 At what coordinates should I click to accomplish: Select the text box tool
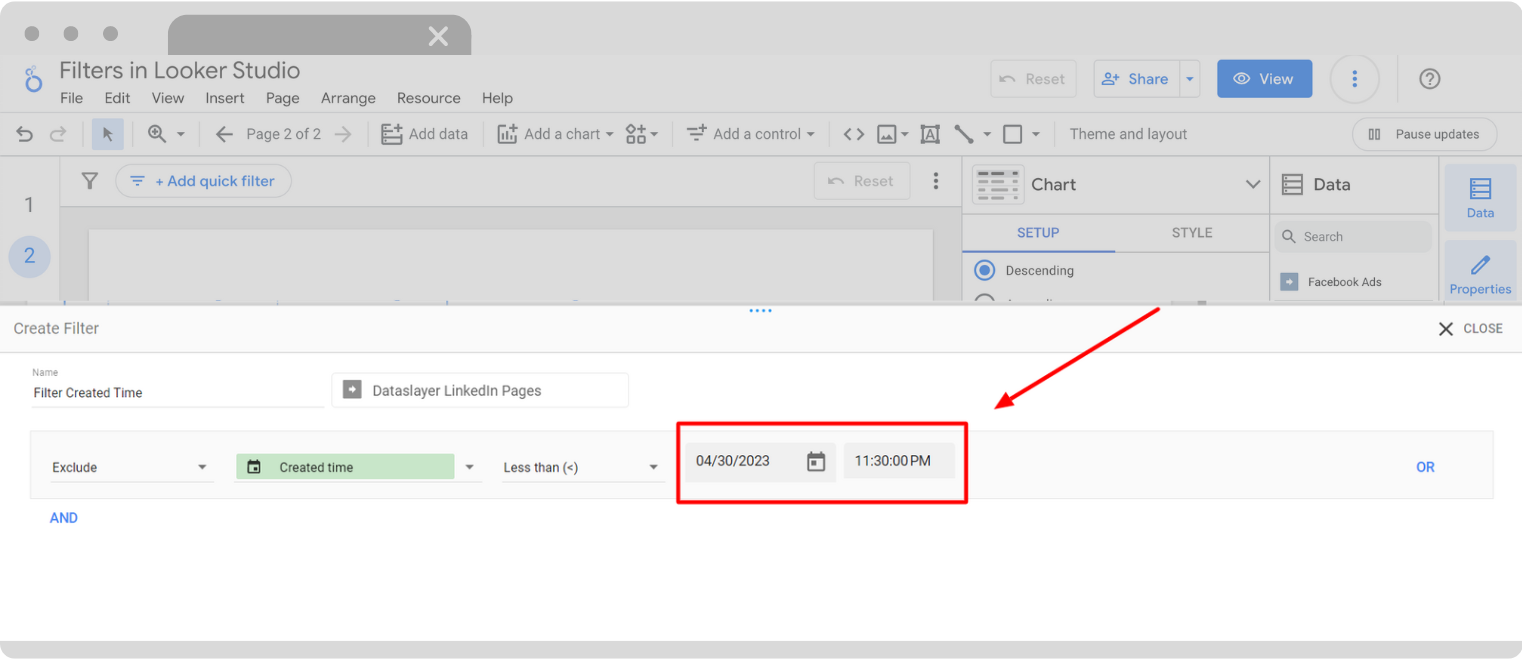point(929,133)
